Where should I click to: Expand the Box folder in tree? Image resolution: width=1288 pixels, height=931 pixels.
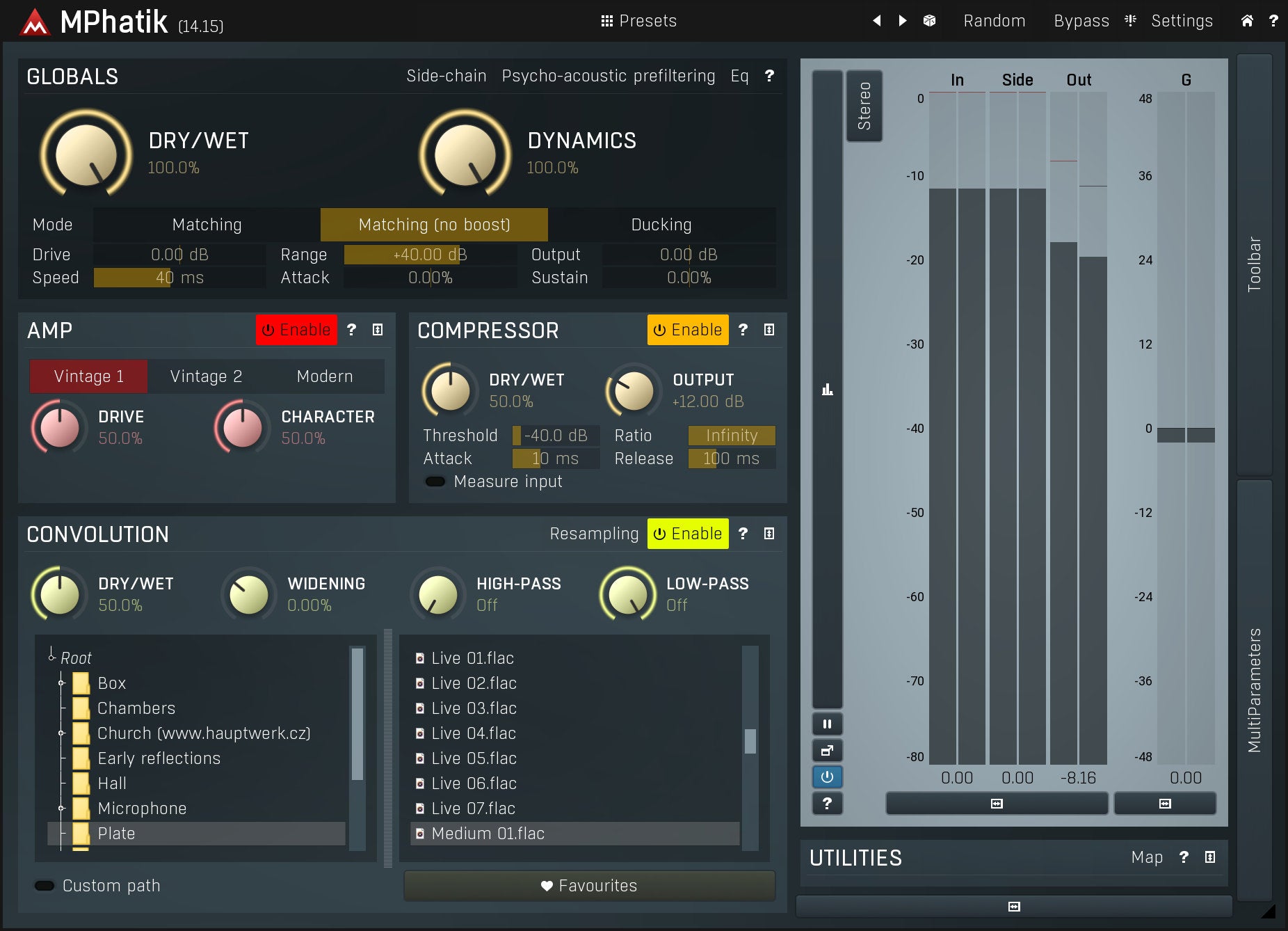[61, 683]
